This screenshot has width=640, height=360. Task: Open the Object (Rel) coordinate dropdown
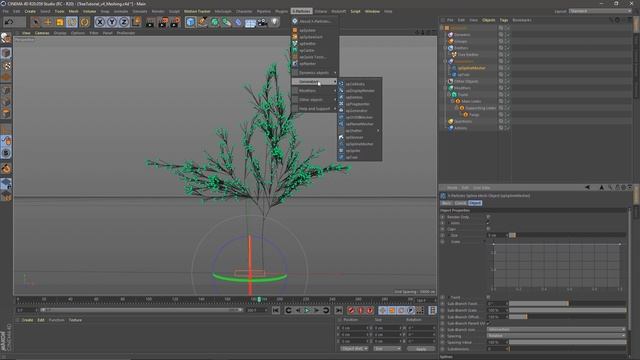coord(354,349)
